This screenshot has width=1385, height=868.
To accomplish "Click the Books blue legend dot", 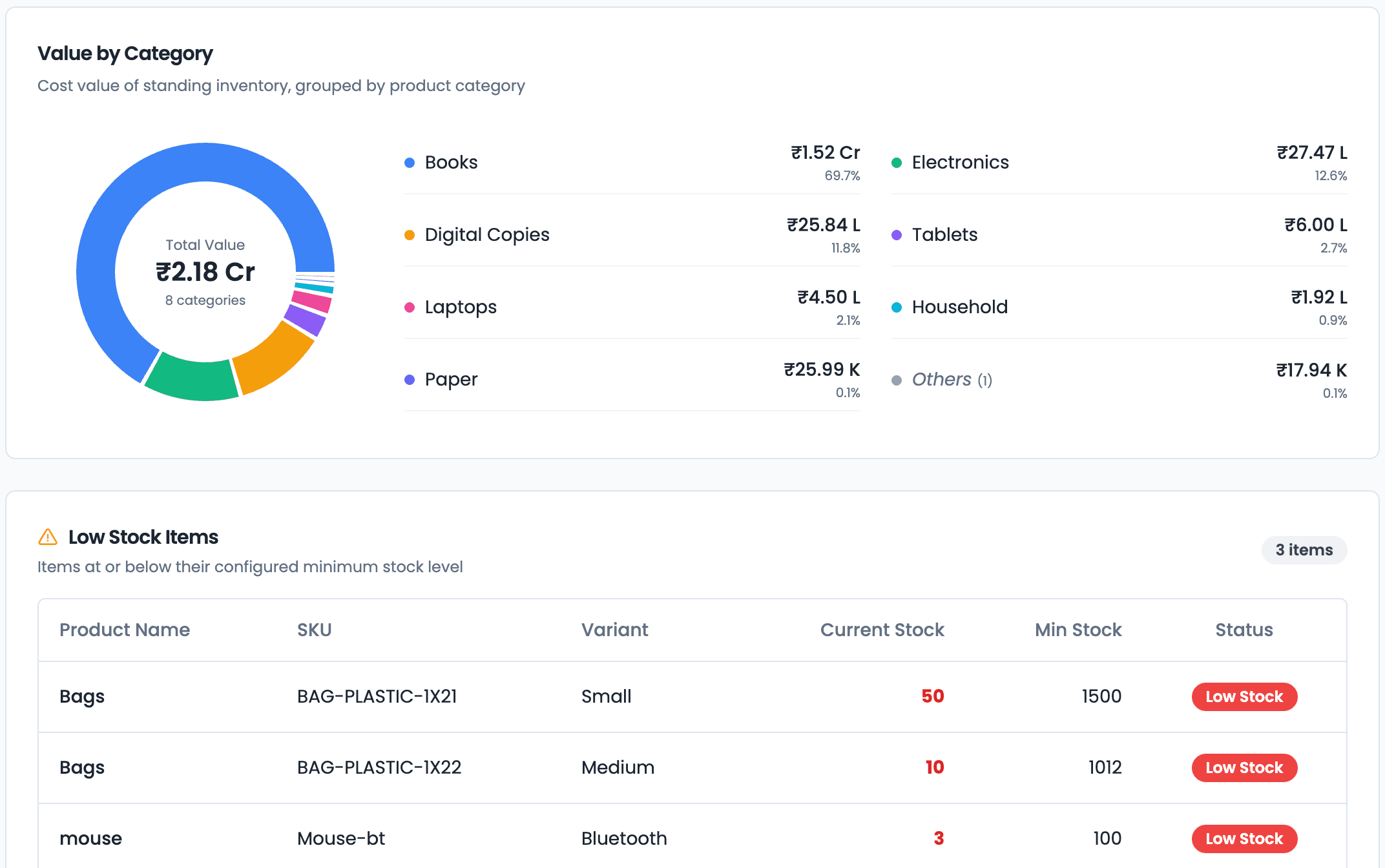I will 410,163.
